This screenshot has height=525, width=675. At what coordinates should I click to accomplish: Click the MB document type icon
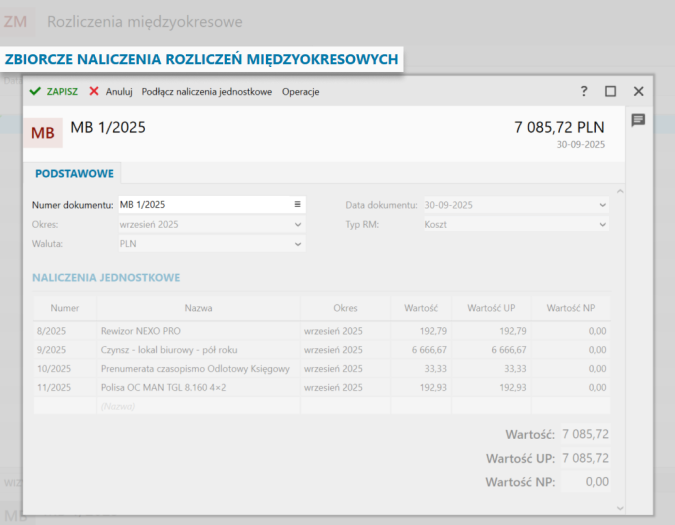43,132
